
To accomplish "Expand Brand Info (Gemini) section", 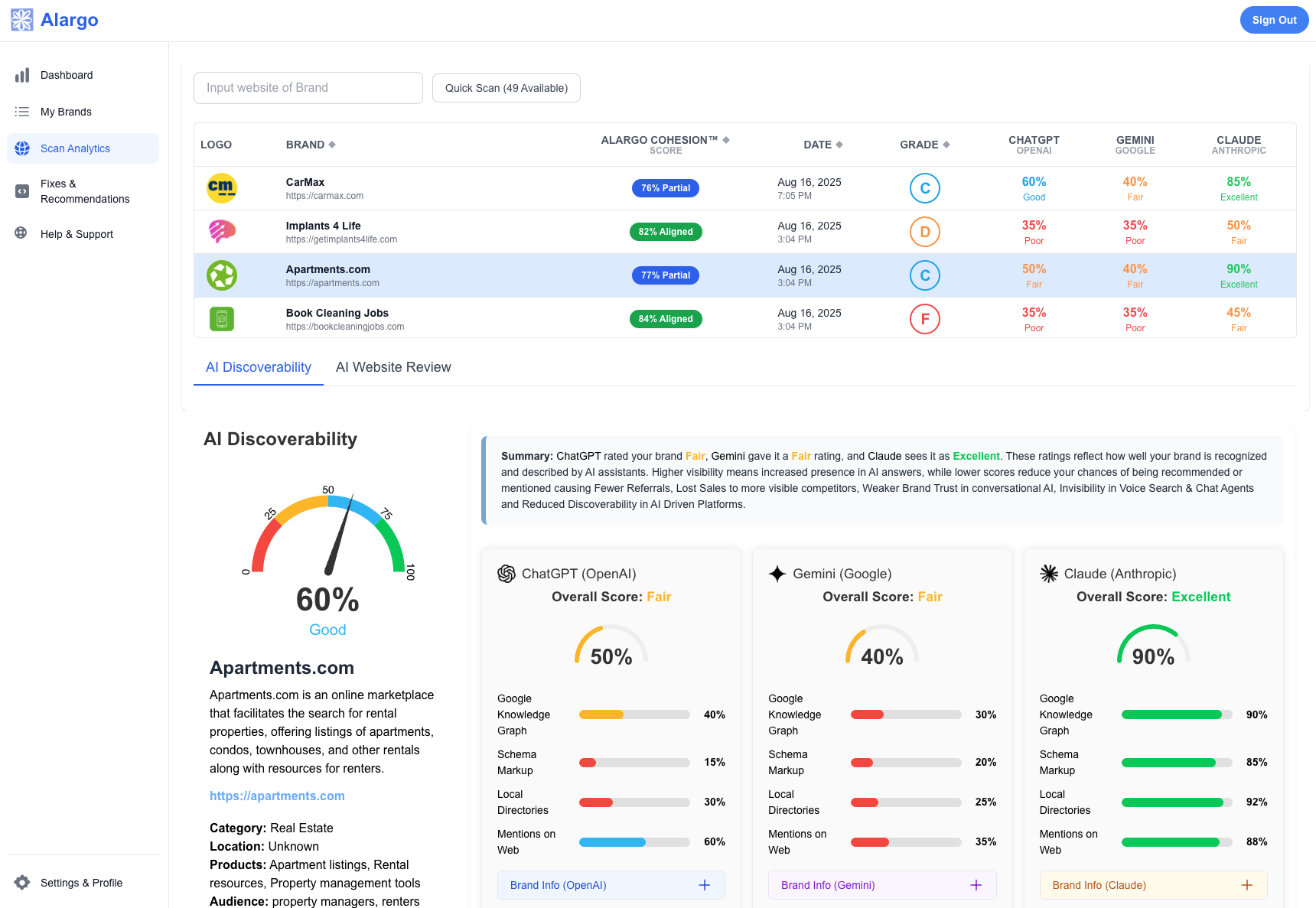I will click(x=882, y=885).
